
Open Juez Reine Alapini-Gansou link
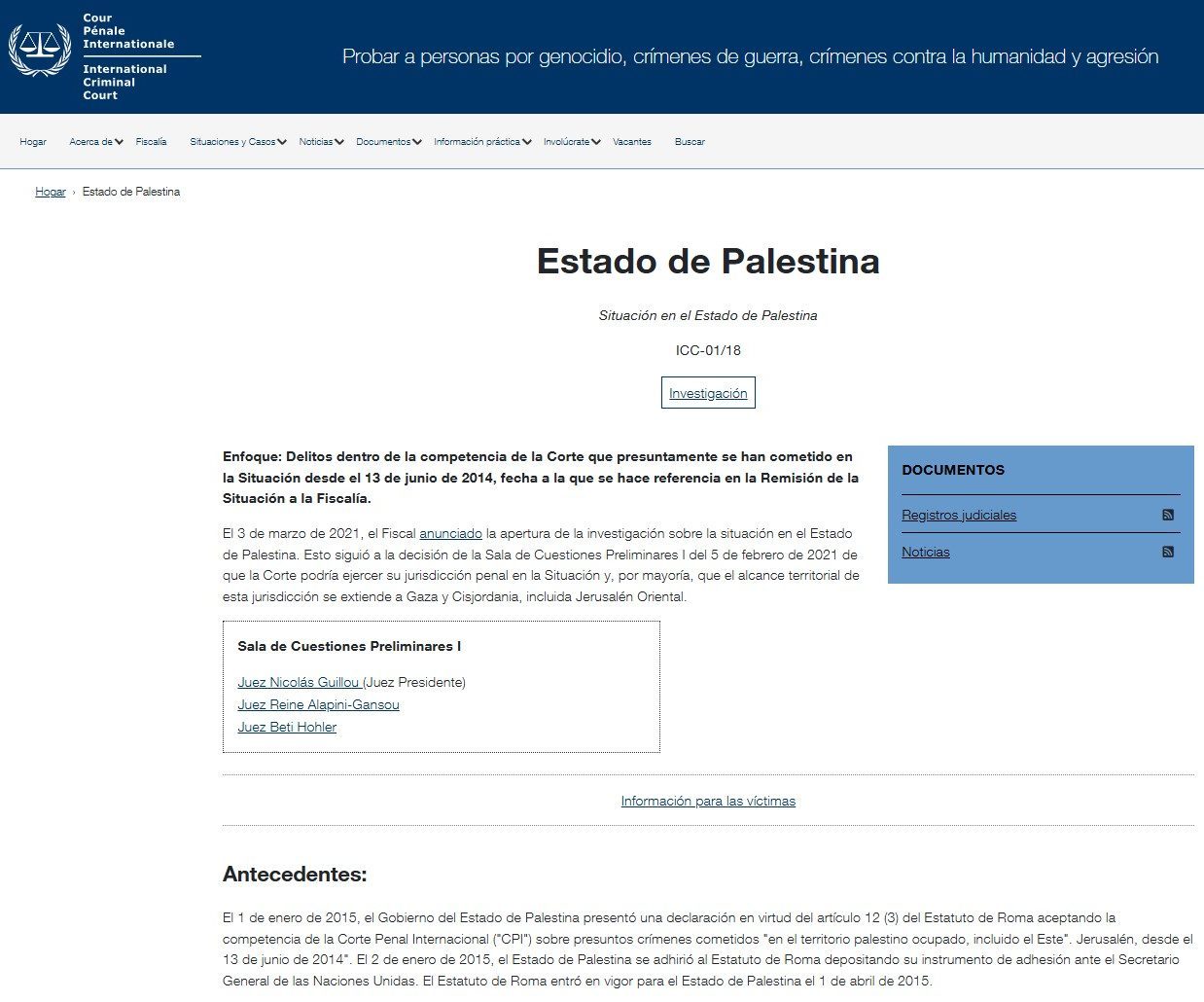click(x=318, y=704)
